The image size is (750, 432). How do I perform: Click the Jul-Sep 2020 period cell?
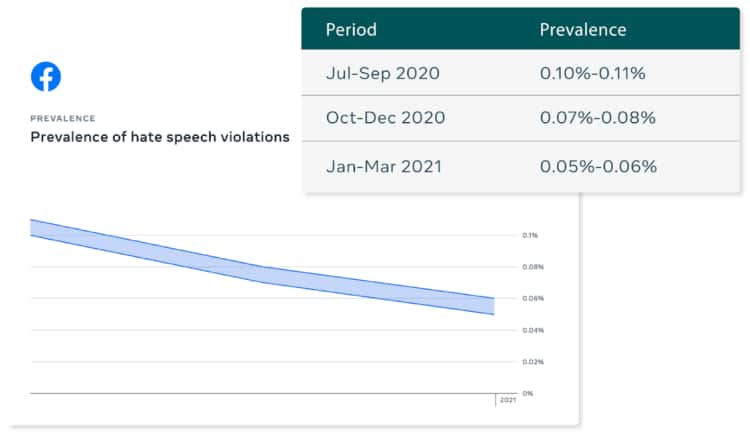click(382, 73)
